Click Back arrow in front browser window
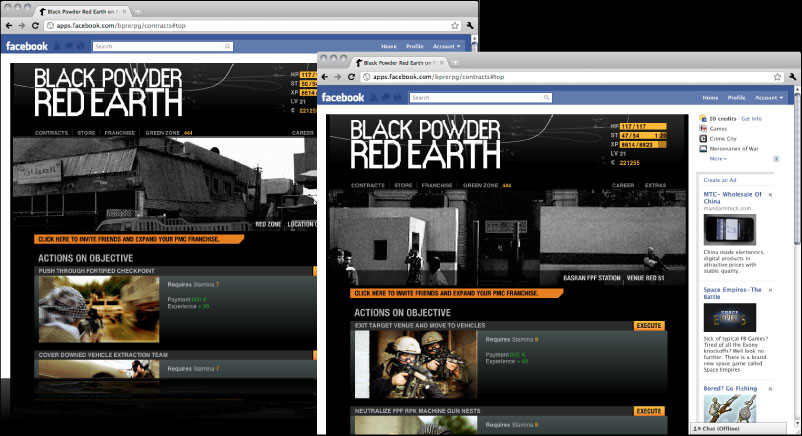 point(325,77)
